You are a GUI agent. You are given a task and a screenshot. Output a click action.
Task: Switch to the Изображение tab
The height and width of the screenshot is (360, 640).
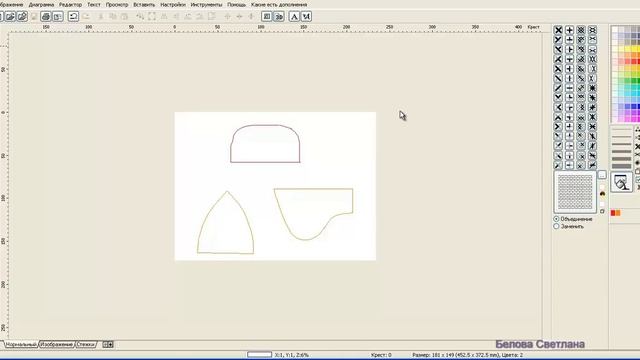tap(57, 345)
